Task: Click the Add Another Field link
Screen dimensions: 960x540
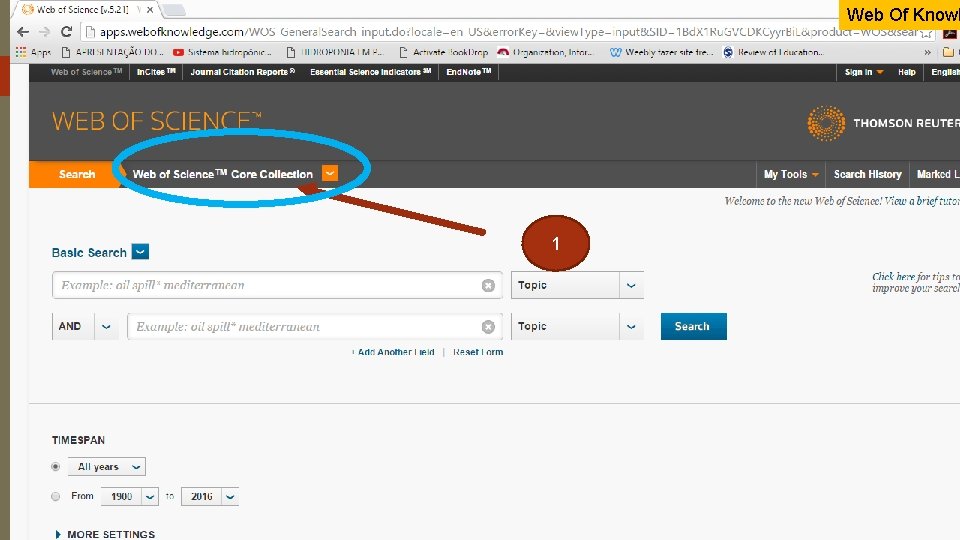Action: pos(394,352)
